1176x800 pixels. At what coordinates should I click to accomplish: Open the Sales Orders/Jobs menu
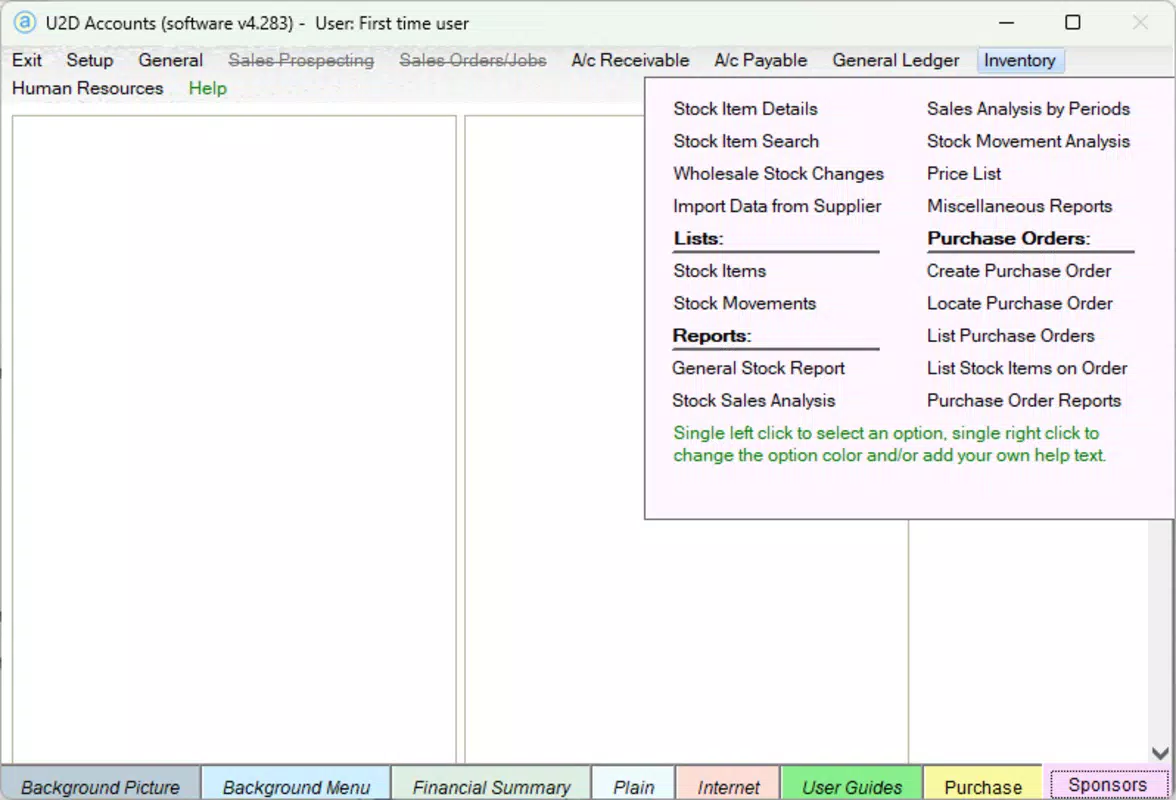pos(472,60)
